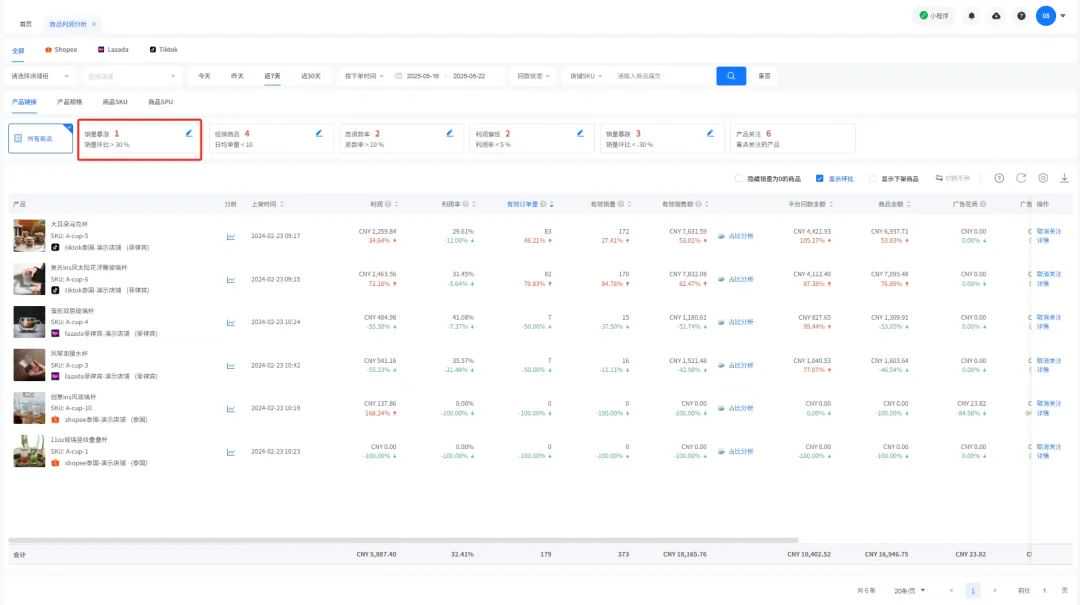Open trend chart icon for SKU A-cup-6
Screen dimensions: 1080x605
(231, 280)
